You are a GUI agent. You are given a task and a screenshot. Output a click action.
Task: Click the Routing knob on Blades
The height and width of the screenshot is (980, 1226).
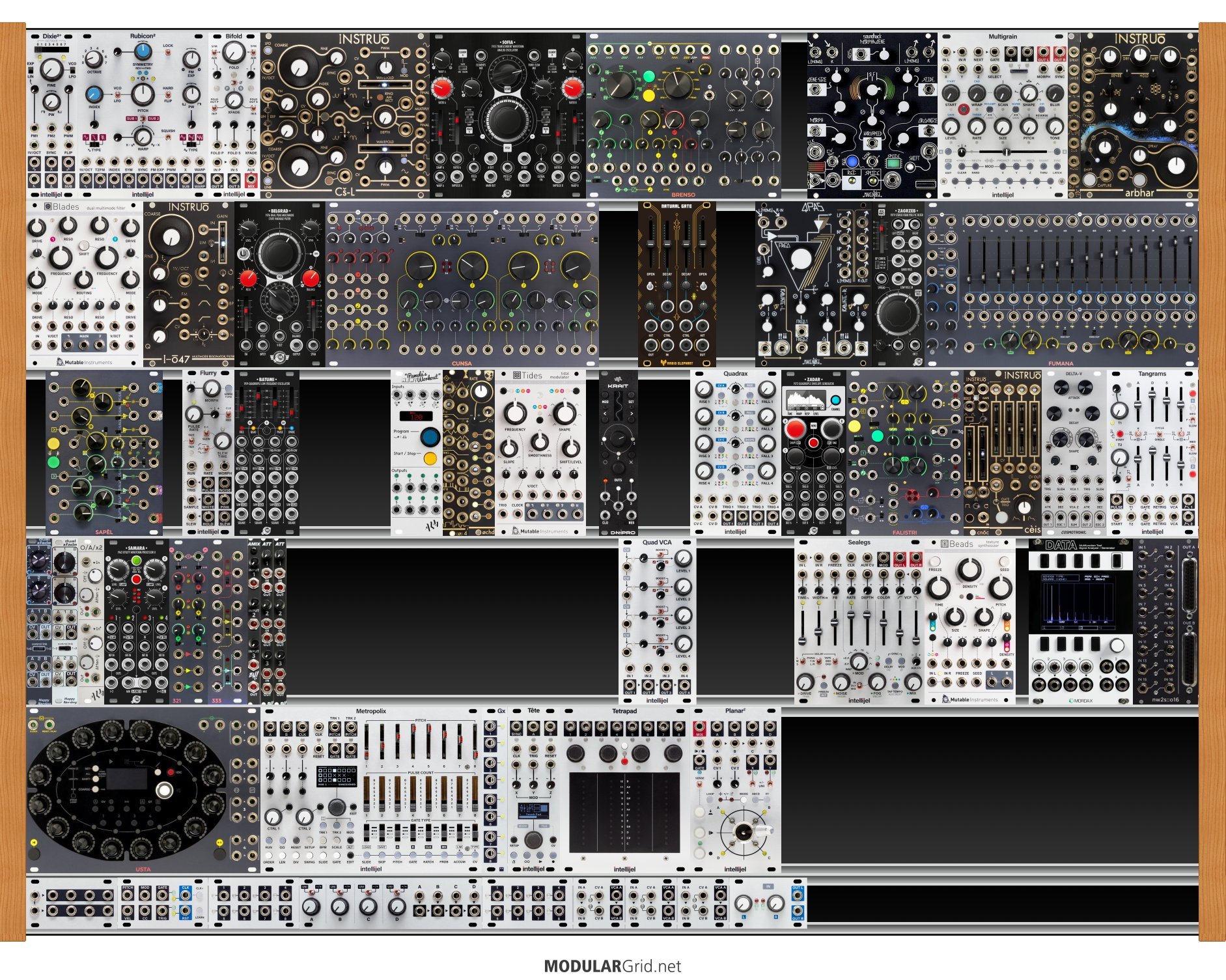click(84, 280)
